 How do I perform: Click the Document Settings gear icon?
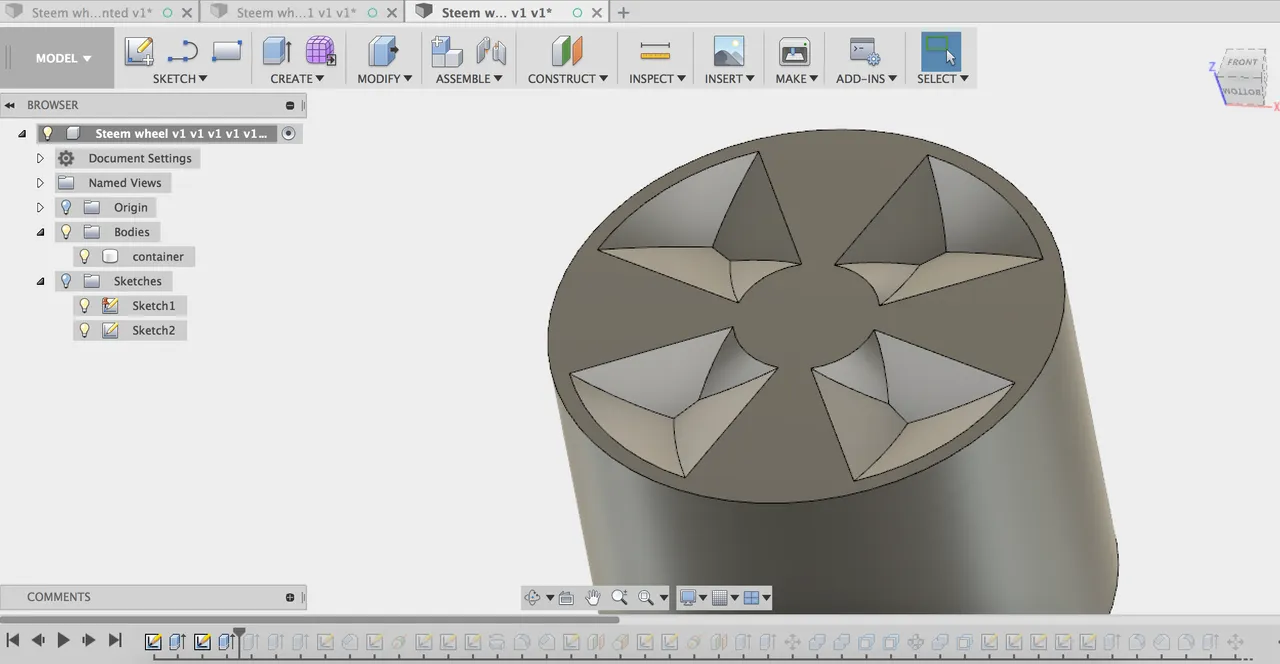point(66,158)
